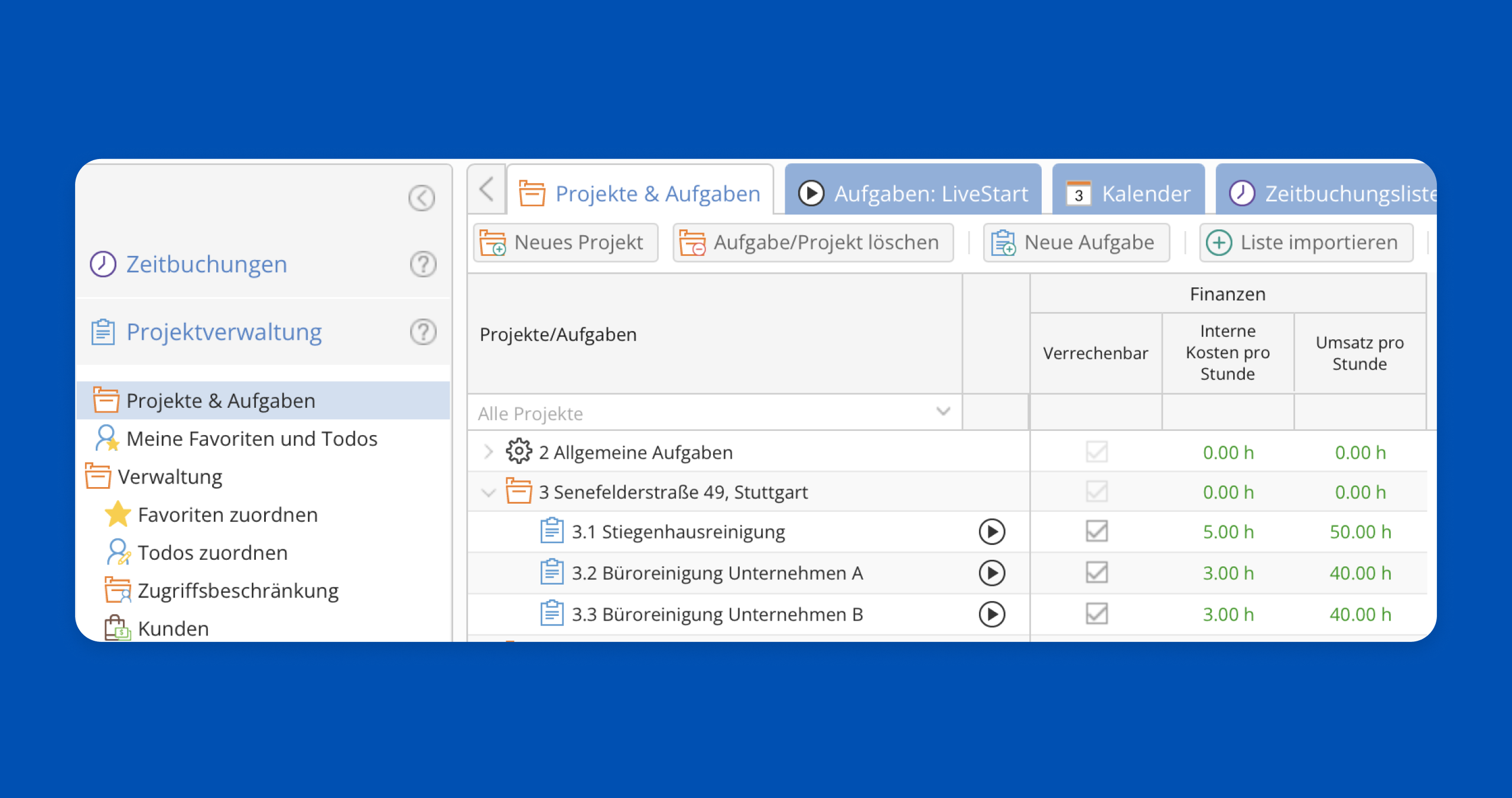The height and width of the screenshot is (798, 1512).
Task: Switch to the Aufgaben: LiveStart tab
Action: click(913, 193)
